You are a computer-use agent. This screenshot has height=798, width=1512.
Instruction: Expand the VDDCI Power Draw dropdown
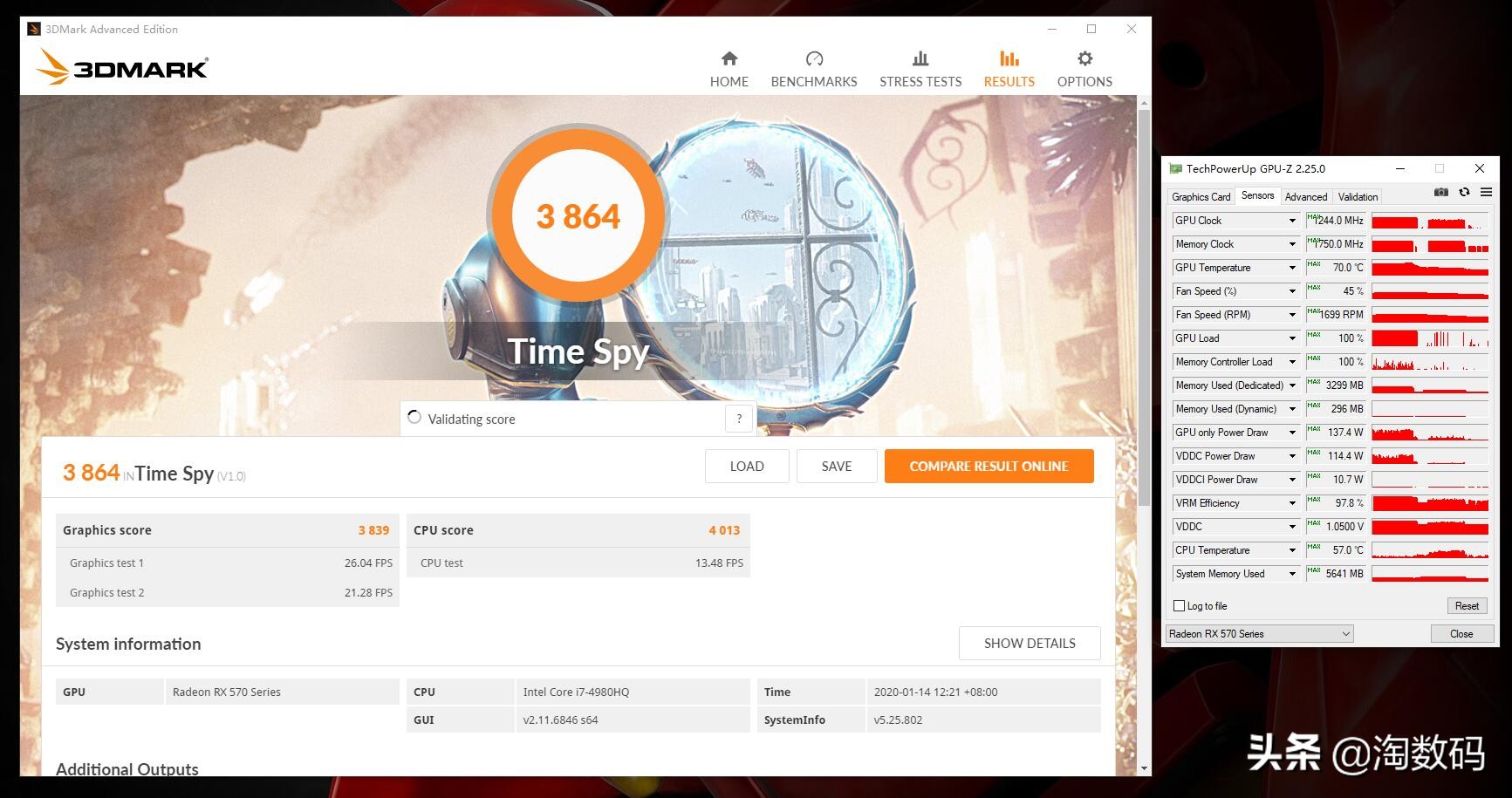click(1292, 480)
